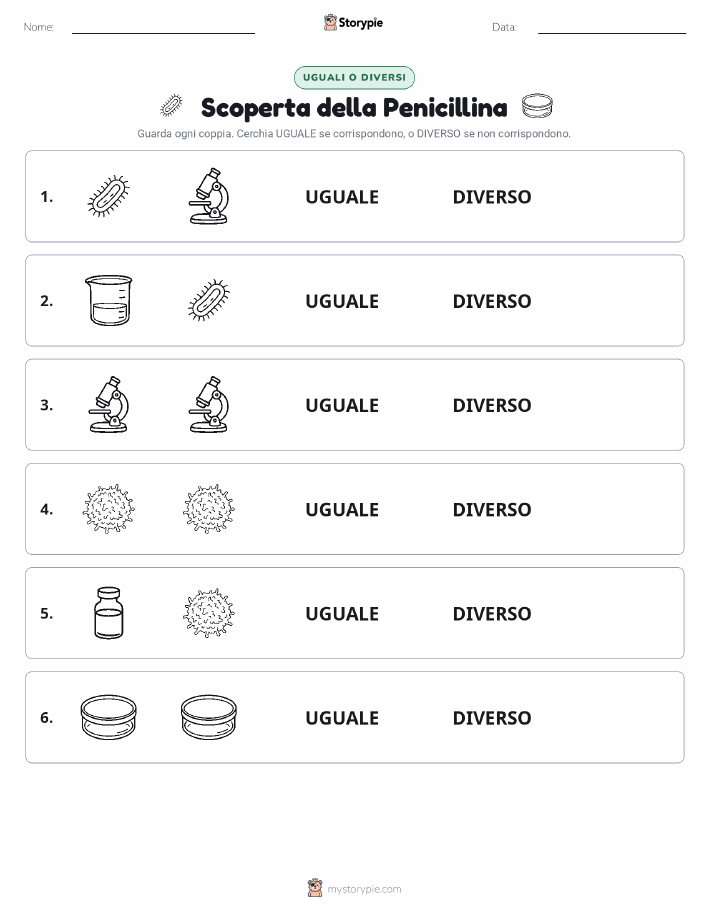709x917 pixels.
Task: Select the beaker icon in row 2
Action: 108,300
